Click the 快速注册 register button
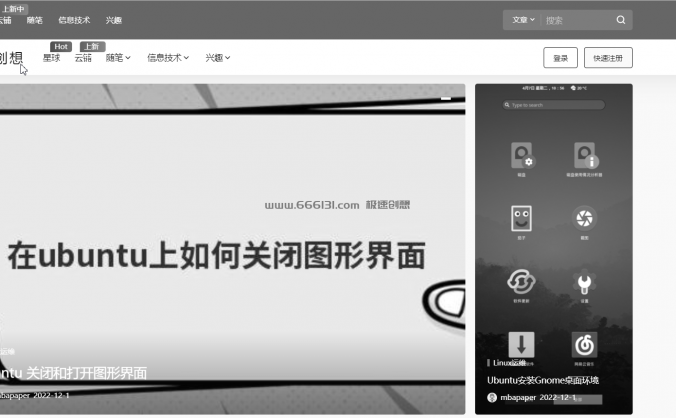 608,58
